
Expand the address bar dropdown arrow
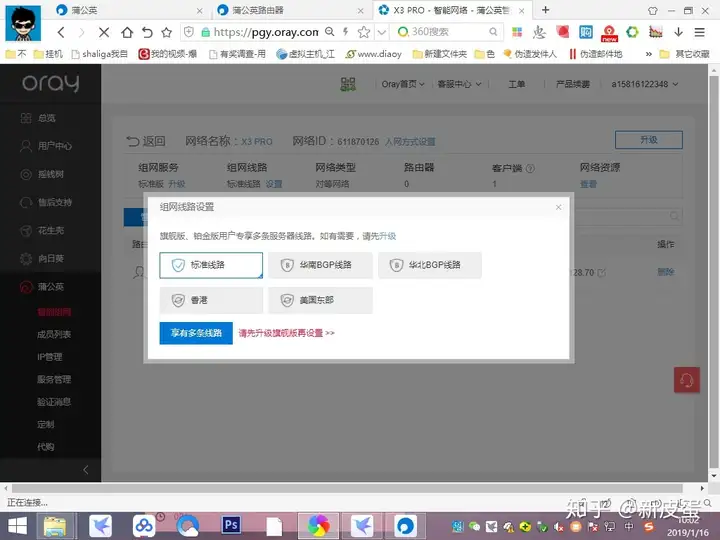pyautogui.click(x=382, y=32)
